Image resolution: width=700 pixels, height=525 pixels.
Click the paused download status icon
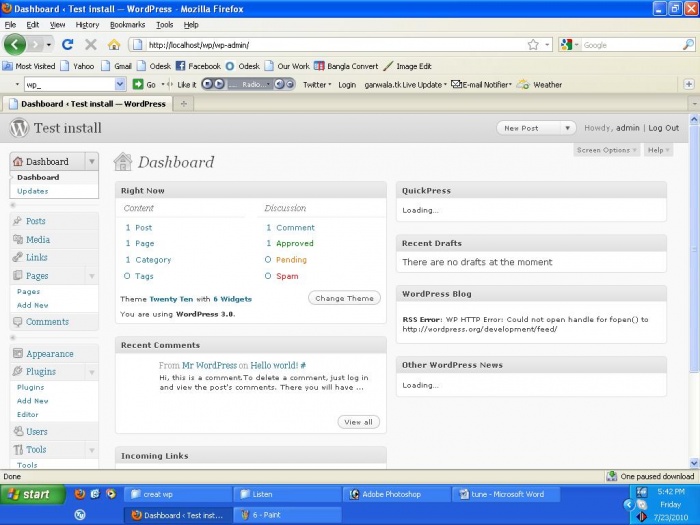[x=612, y=476]
